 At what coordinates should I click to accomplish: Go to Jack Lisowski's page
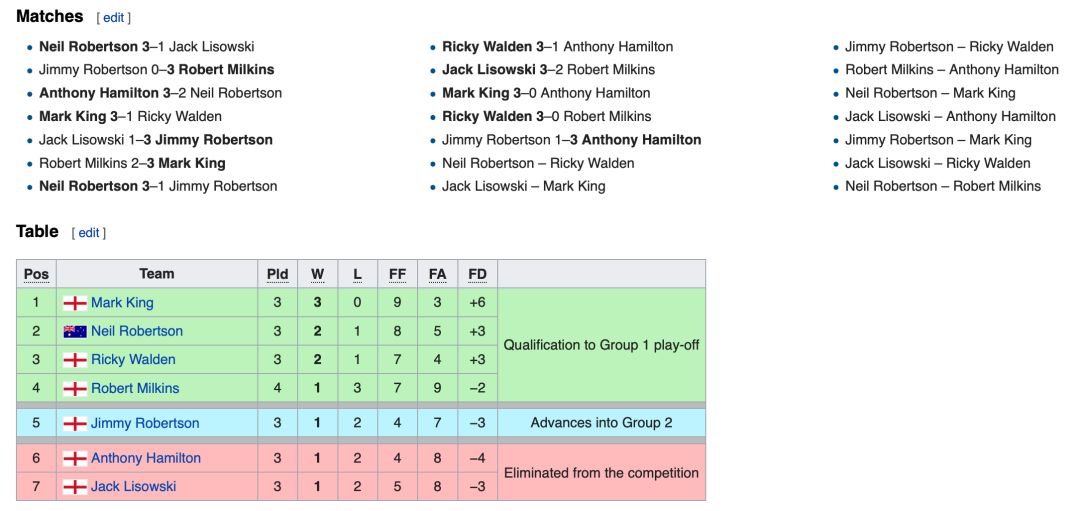[133, 487]
